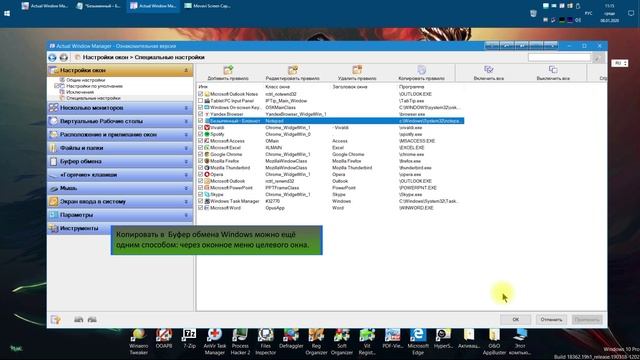
Task: Click the help icon at bottom-left of window
Action: click(x=56, y=320)
